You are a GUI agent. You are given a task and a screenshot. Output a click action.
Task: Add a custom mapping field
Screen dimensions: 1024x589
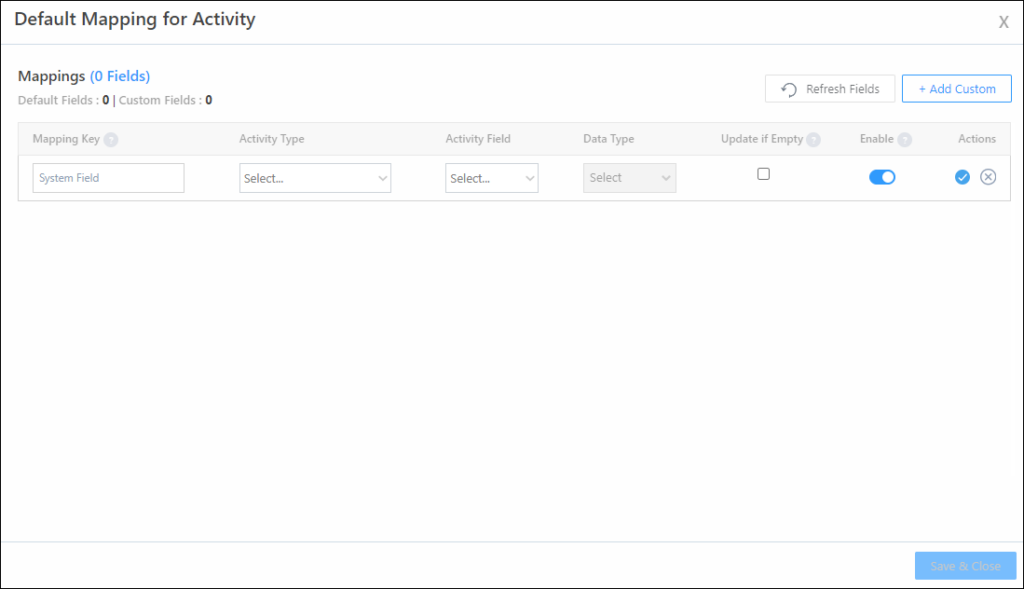tap(956, 88)
